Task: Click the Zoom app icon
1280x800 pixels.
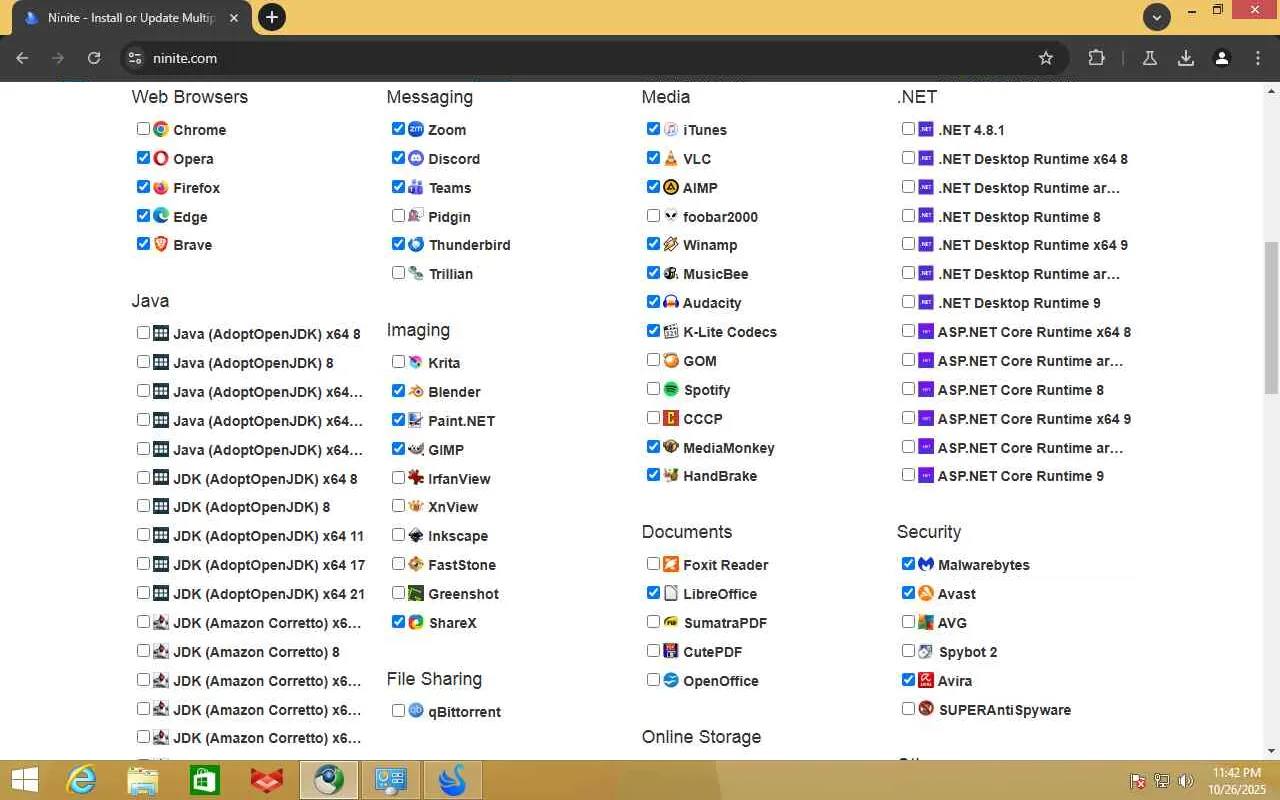Action: [416, 129]
